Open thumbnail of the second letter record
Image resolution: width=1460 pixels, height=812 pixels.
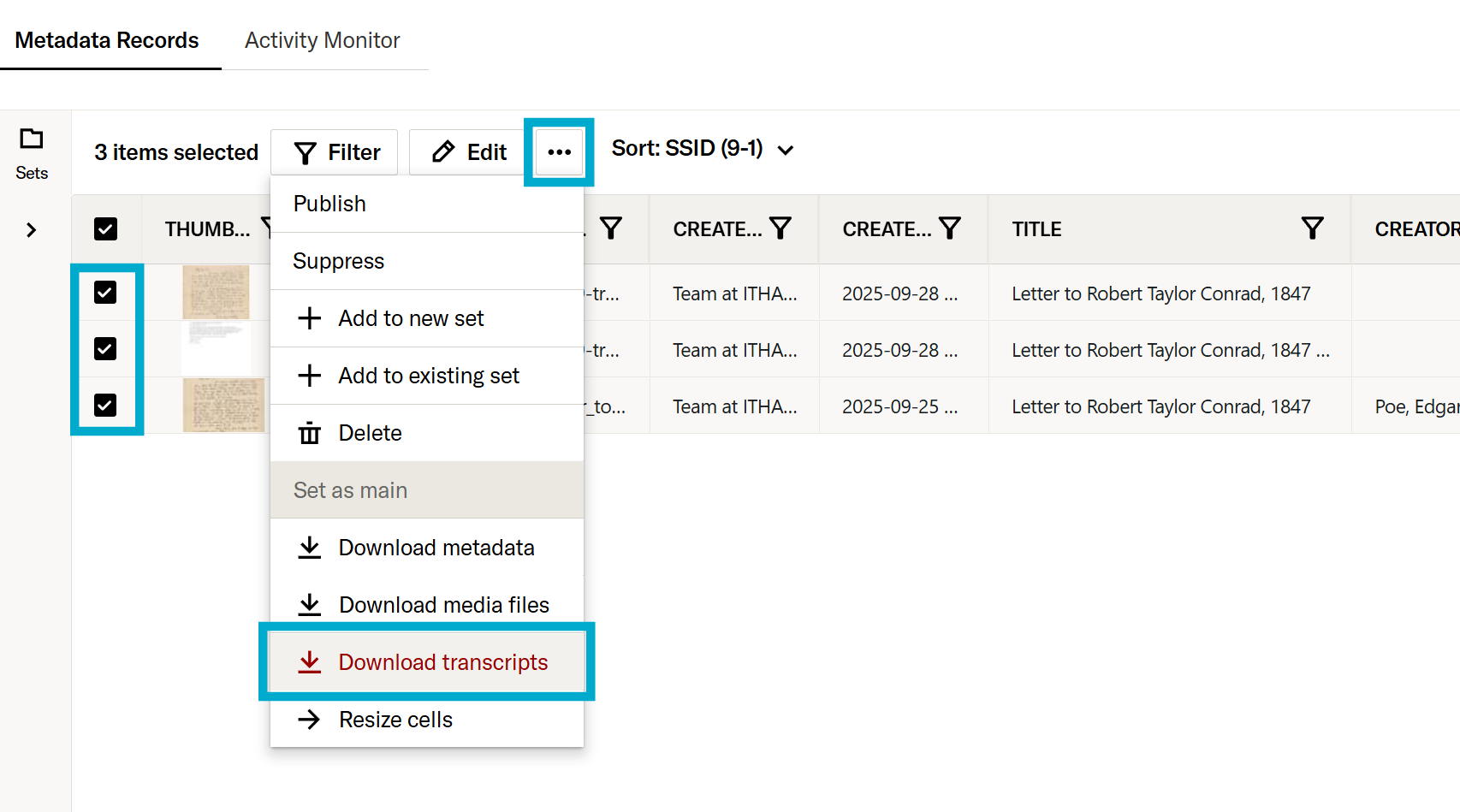(216, 349)
